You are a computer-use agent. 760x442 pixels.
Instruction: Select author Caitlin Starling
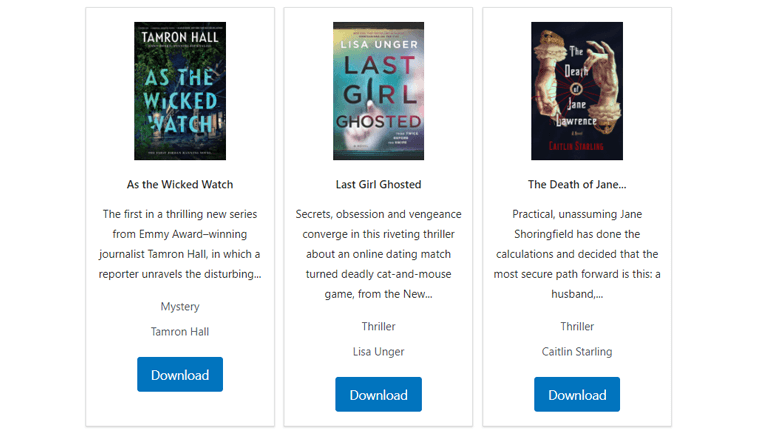[577, 351]
